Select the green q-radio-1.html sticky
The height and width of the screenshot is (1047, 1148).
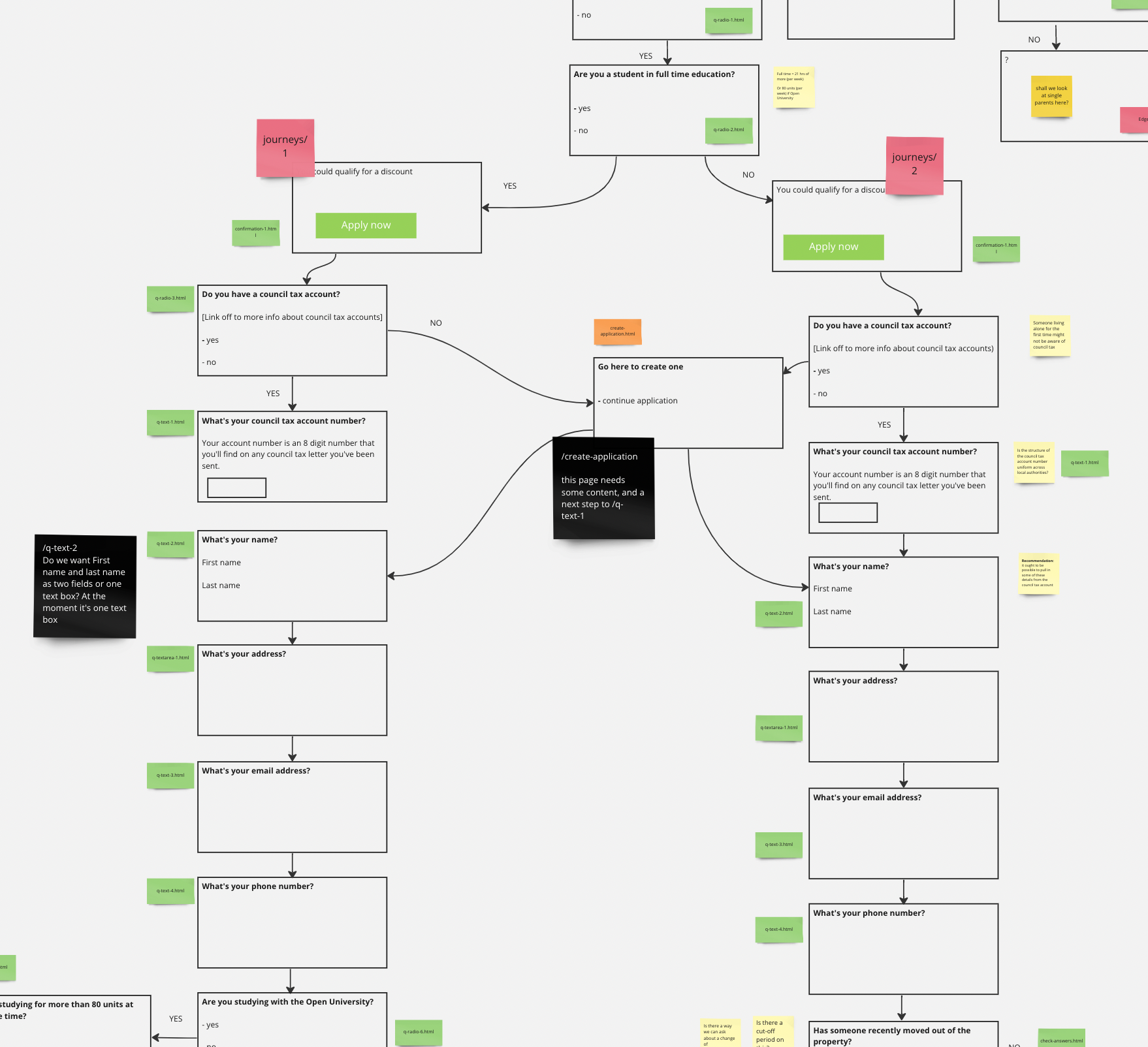(729, 20)
